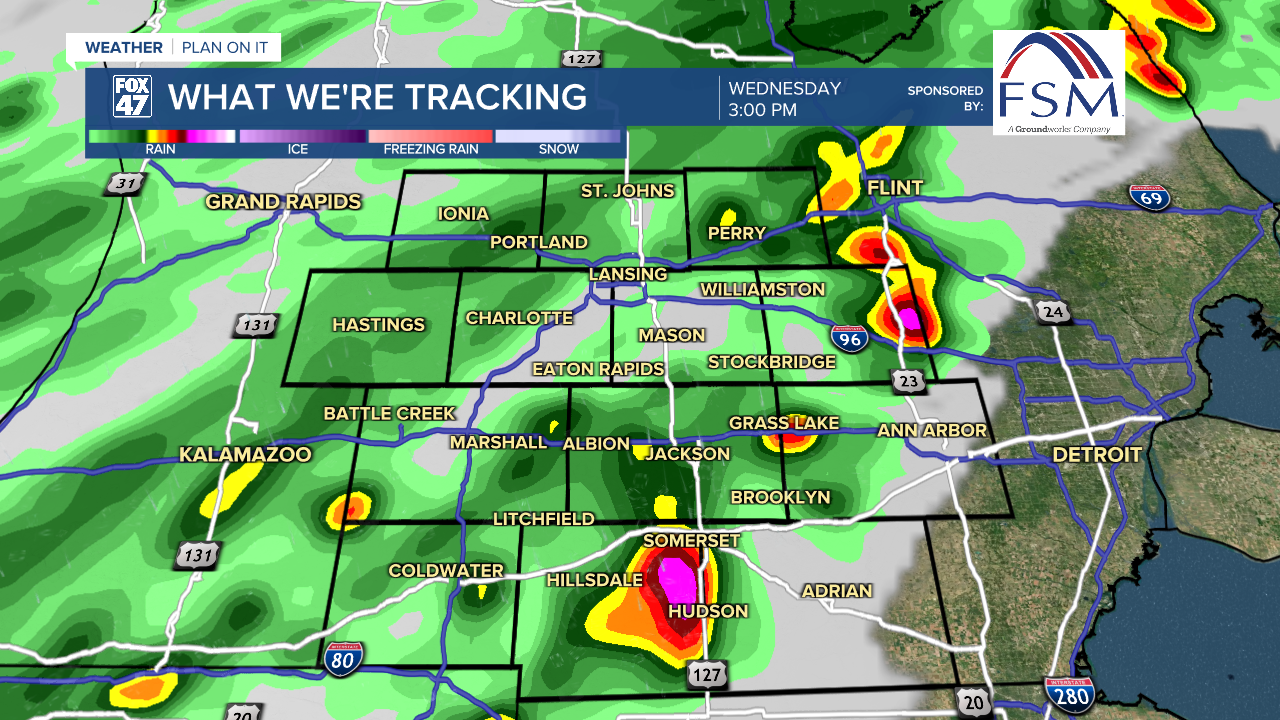
Task: Select the Wednesday 3:00 PM timestamp
Action: [x=784, y=99]
